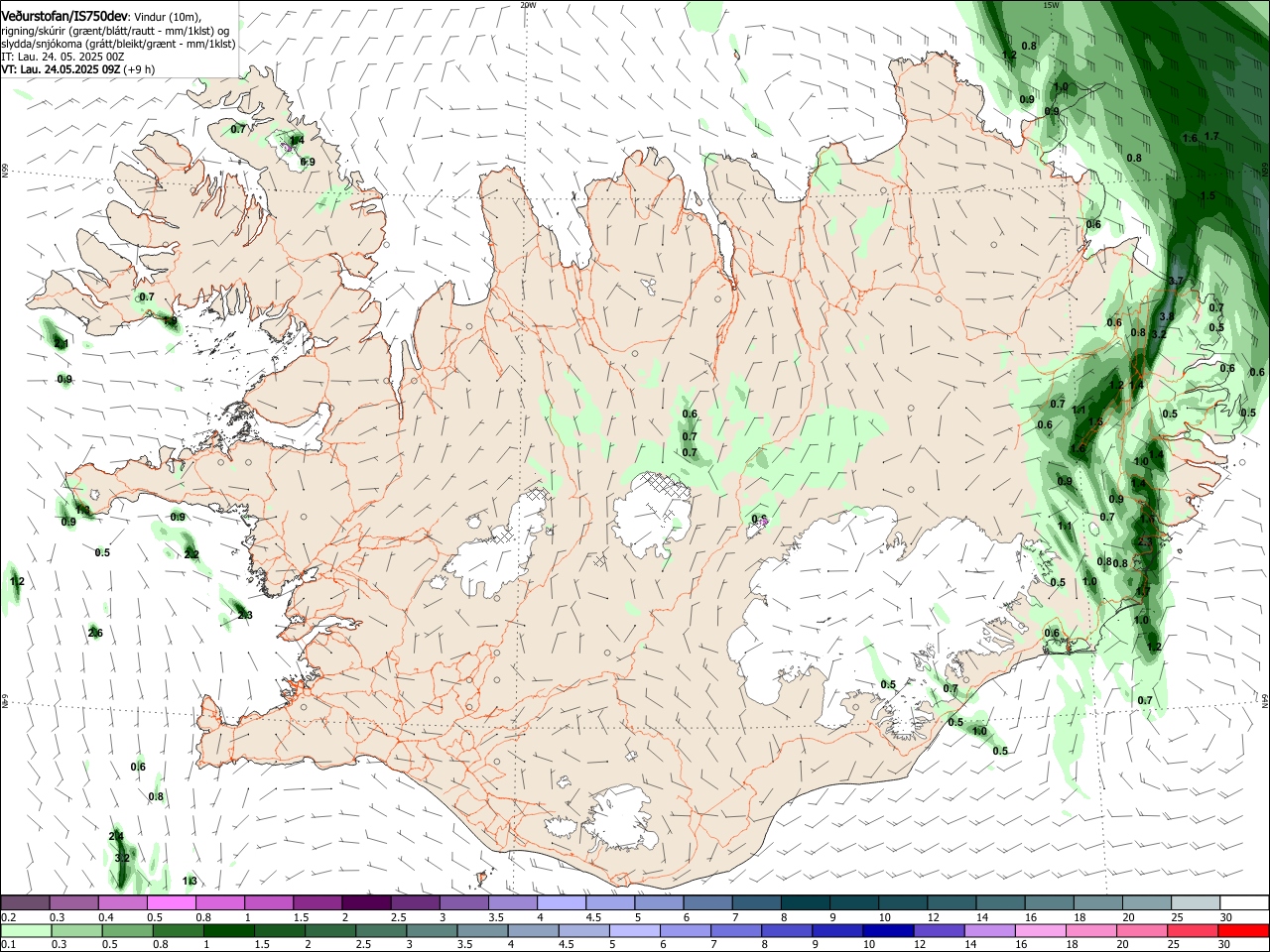Select the lavender rain swatch labeled 5

click(x=634, y=931)
